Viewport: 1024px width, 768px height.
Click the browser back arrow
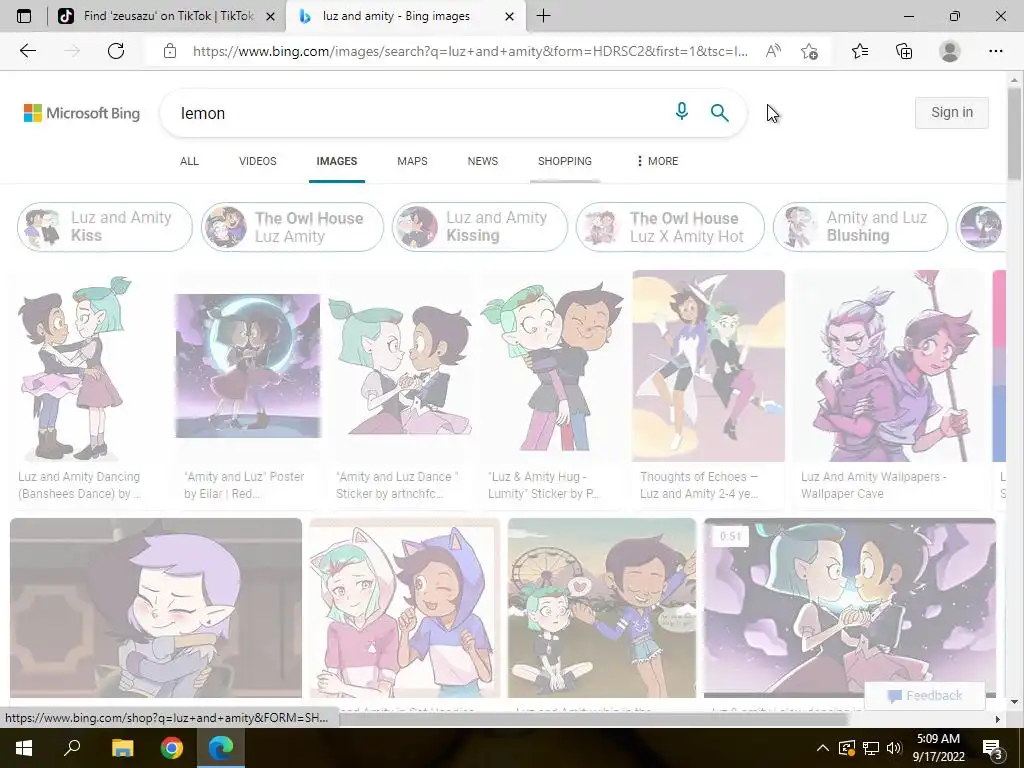point(27,51)
